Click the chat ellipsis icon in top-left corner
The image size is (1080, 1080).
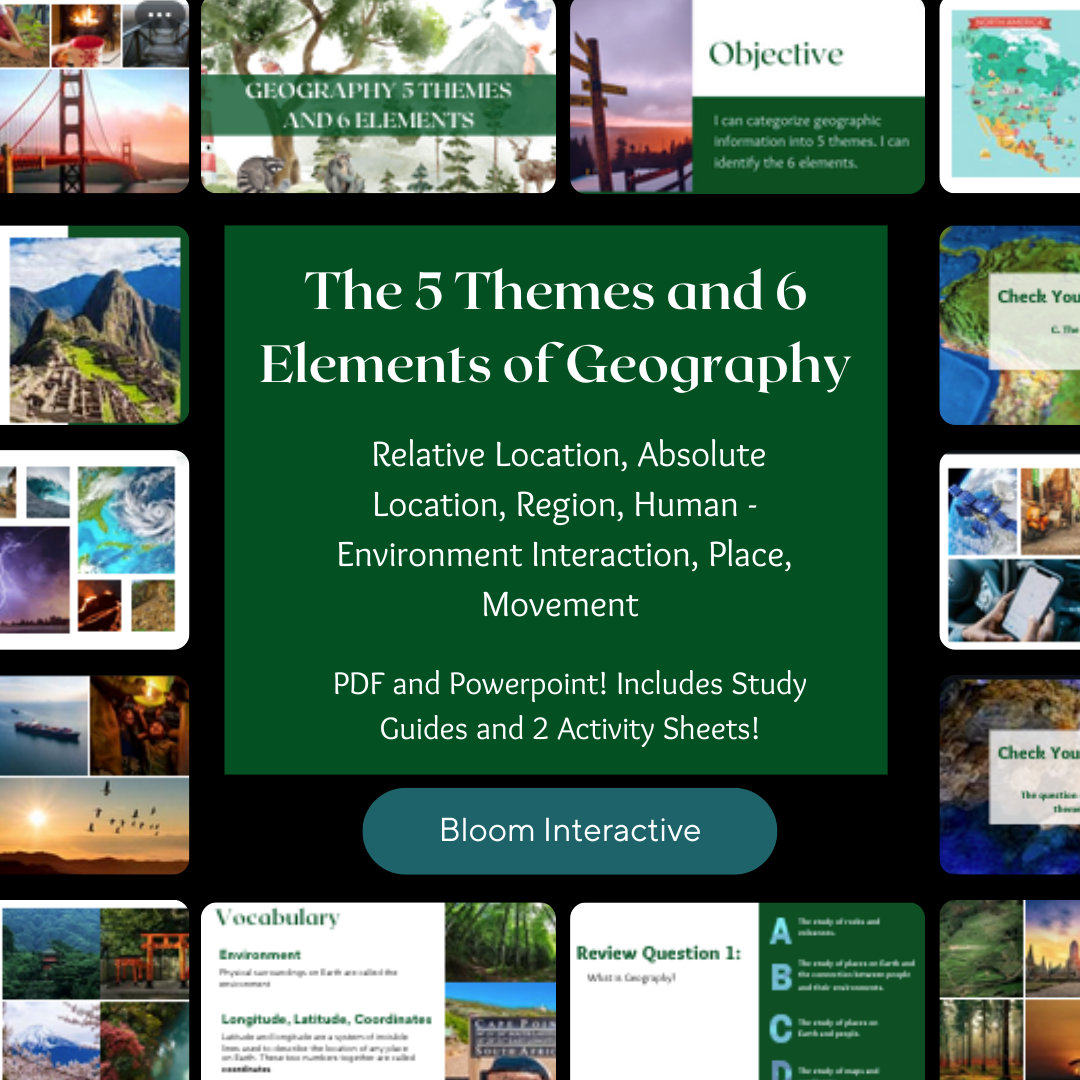click(158, 14)
